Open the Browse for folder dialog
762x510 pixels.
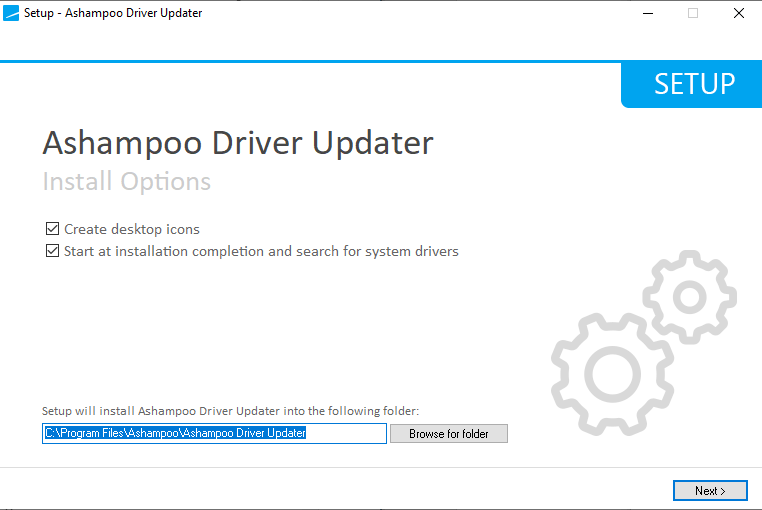(x=449, y=434)
